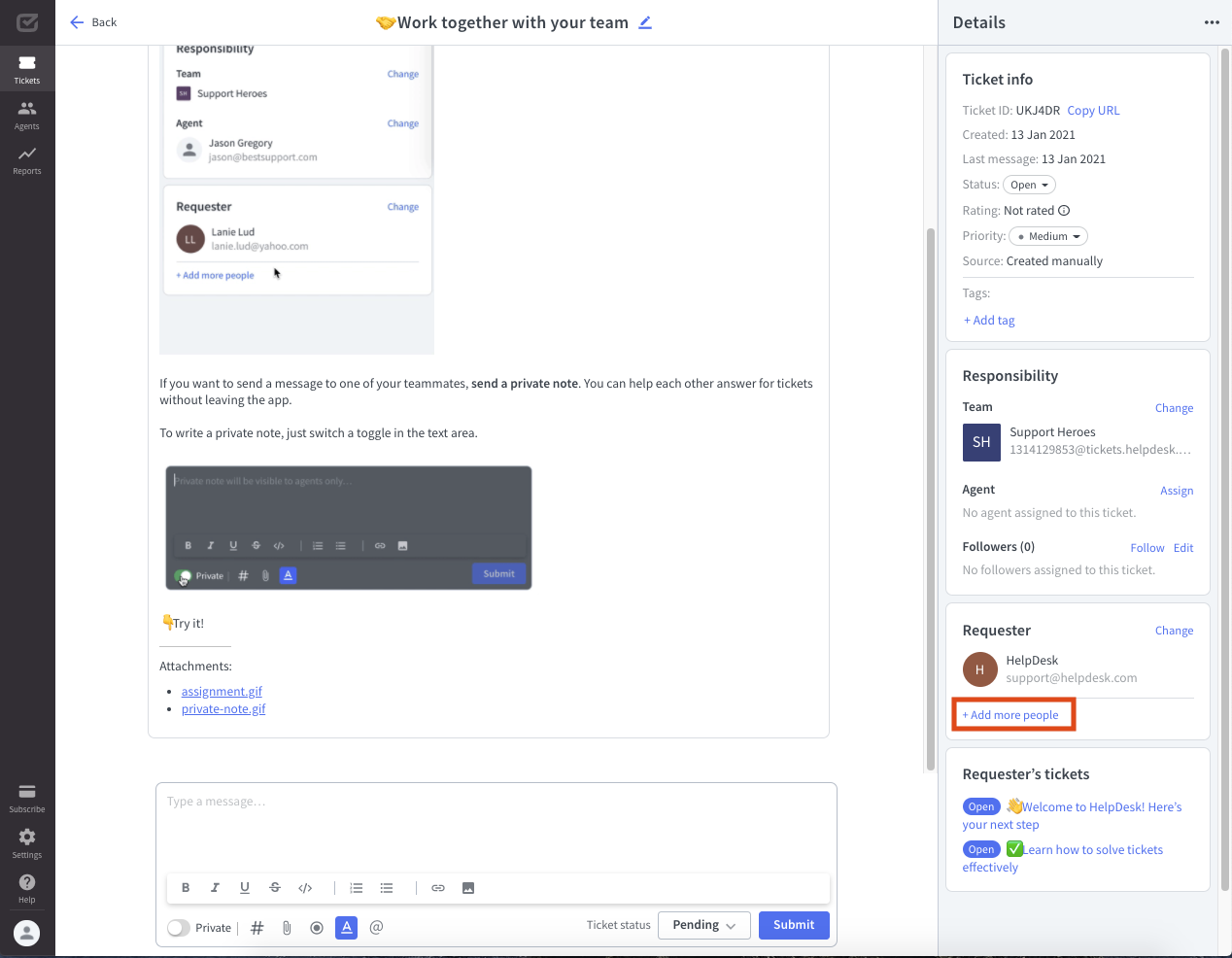Open the Help menu in sidebar
The image size is (1232, 958).
pyautogui.click(x=27, y=888)
